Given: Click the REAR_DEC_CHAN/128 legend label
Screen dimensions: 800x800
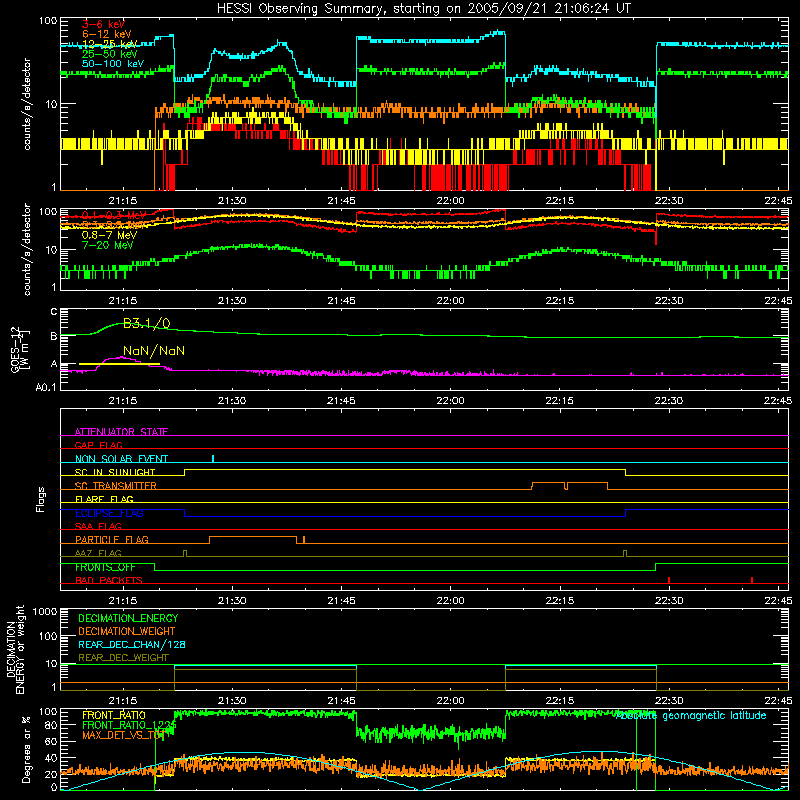Looking at the screenshot, I should (x=132, y=644).
